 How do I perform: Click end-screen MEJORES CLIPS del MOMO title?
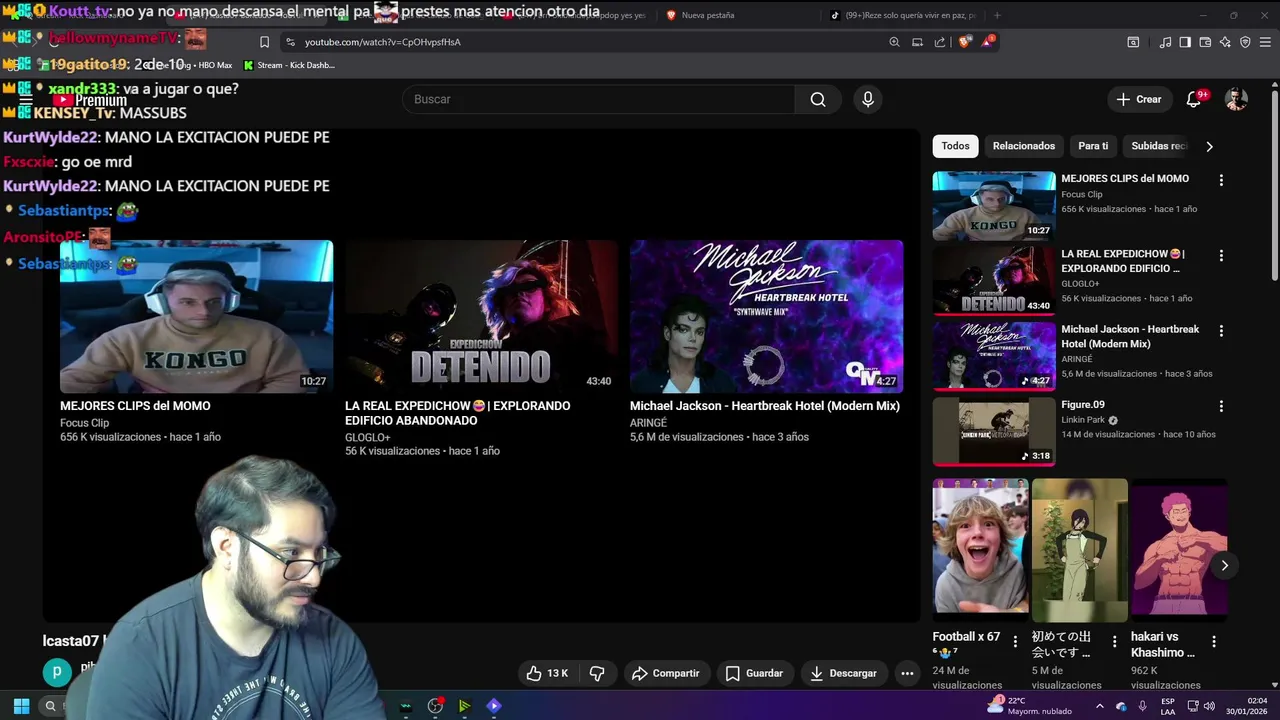(135, 406)
